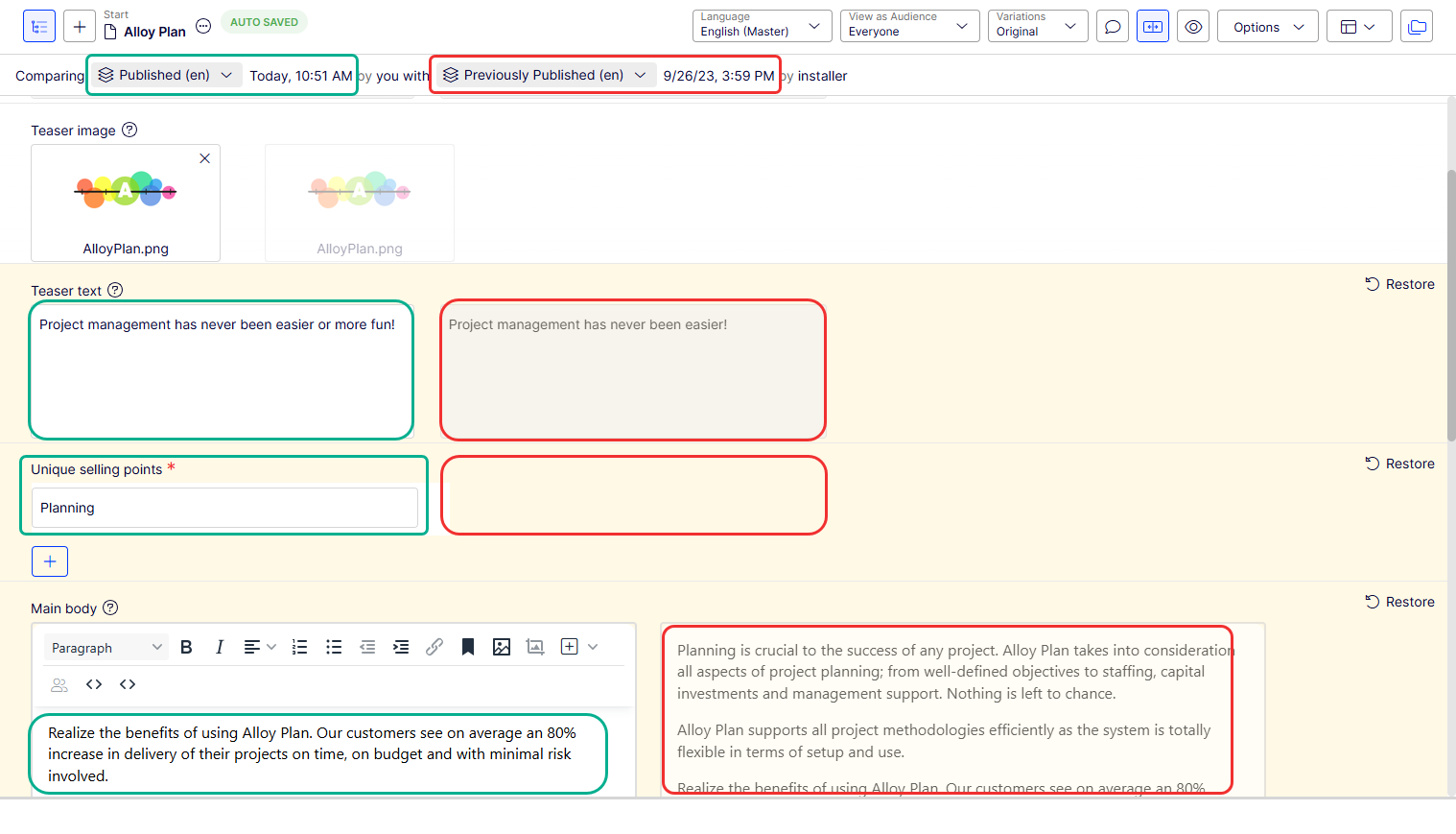Expand the chevron beside the plus-square icon
Viewport: 1456px width, 834px height.
593,647
